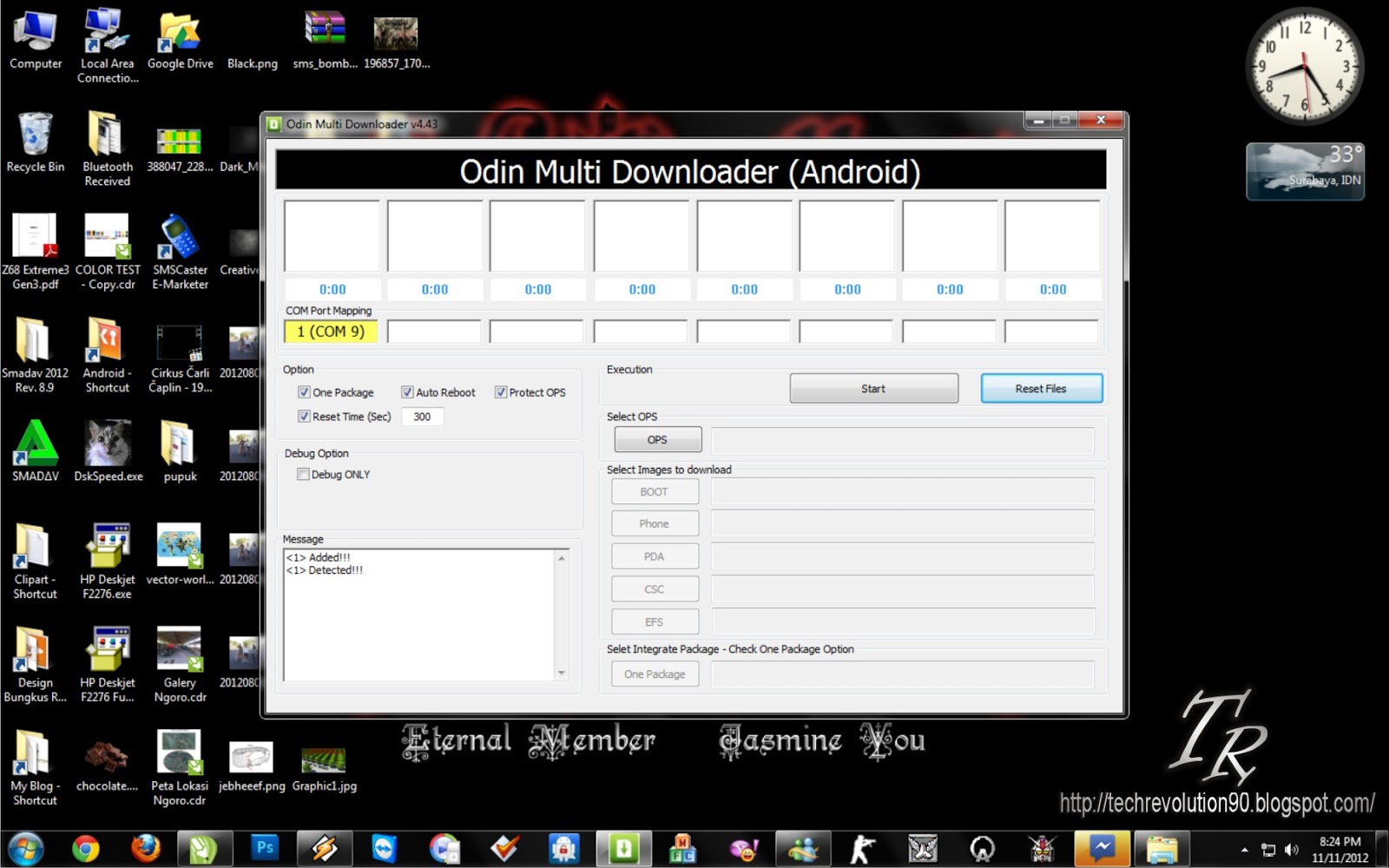Click the OPS file path field
Screen dimensions: 1389x868
[x=903, y=440]
